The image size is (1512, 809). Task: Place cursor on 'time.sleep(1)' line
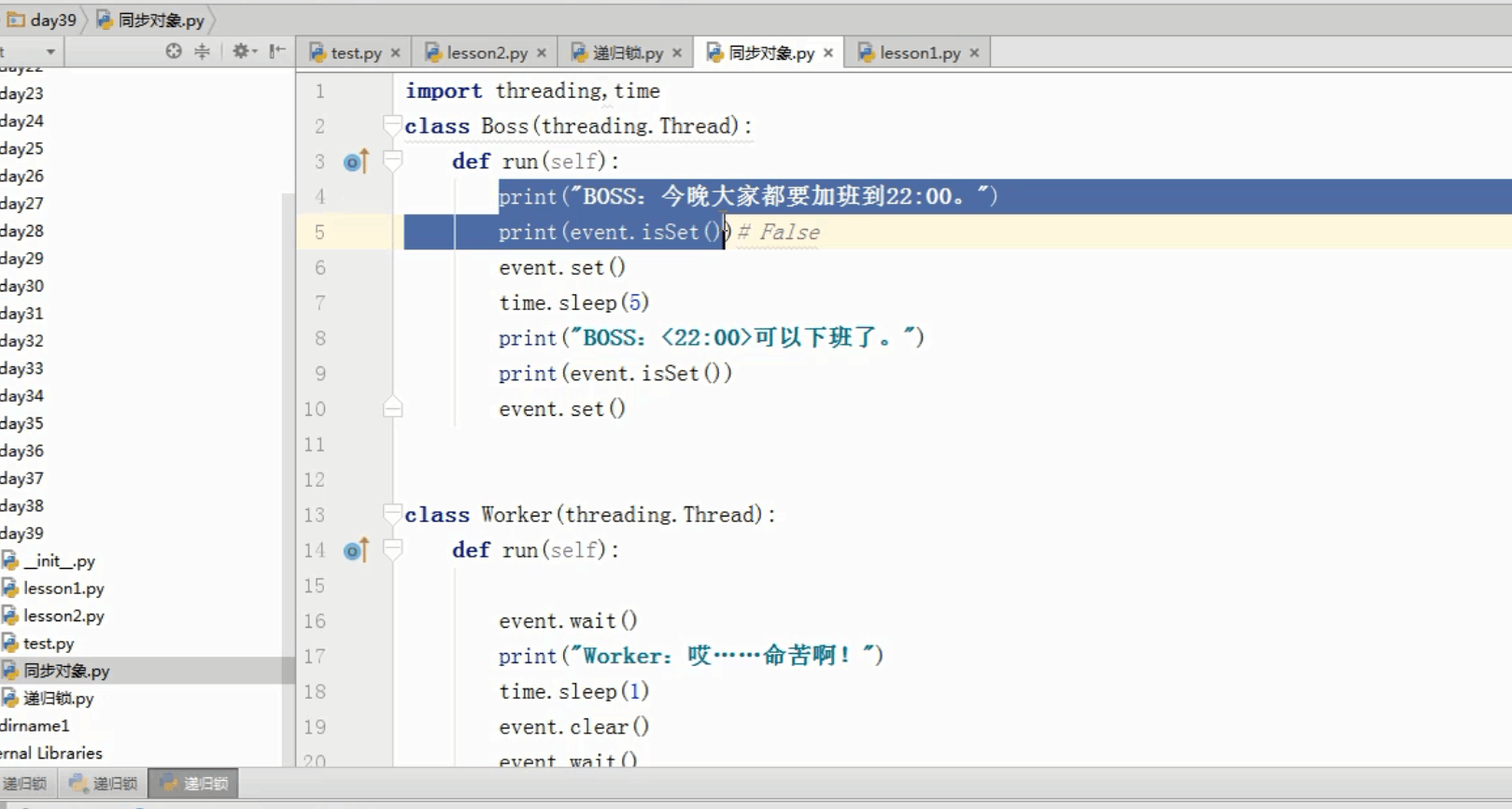573,691
